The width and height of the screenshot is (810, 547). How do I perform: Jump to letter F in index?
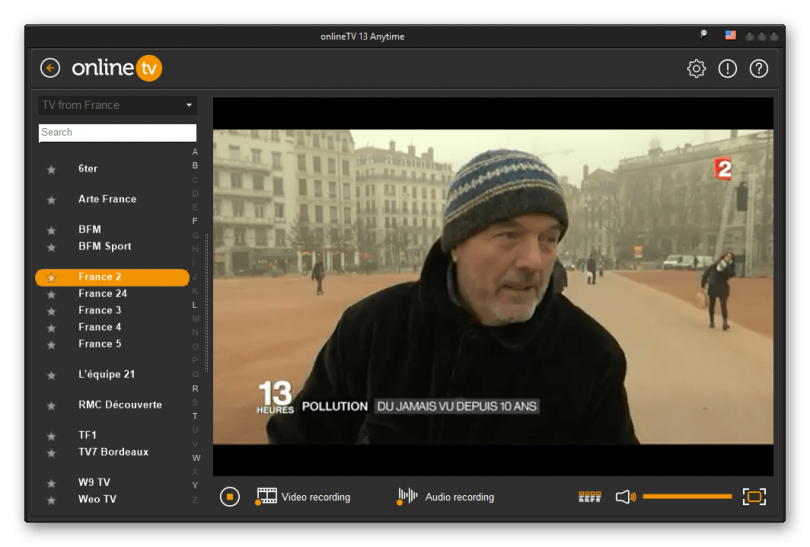coord(195,221)
